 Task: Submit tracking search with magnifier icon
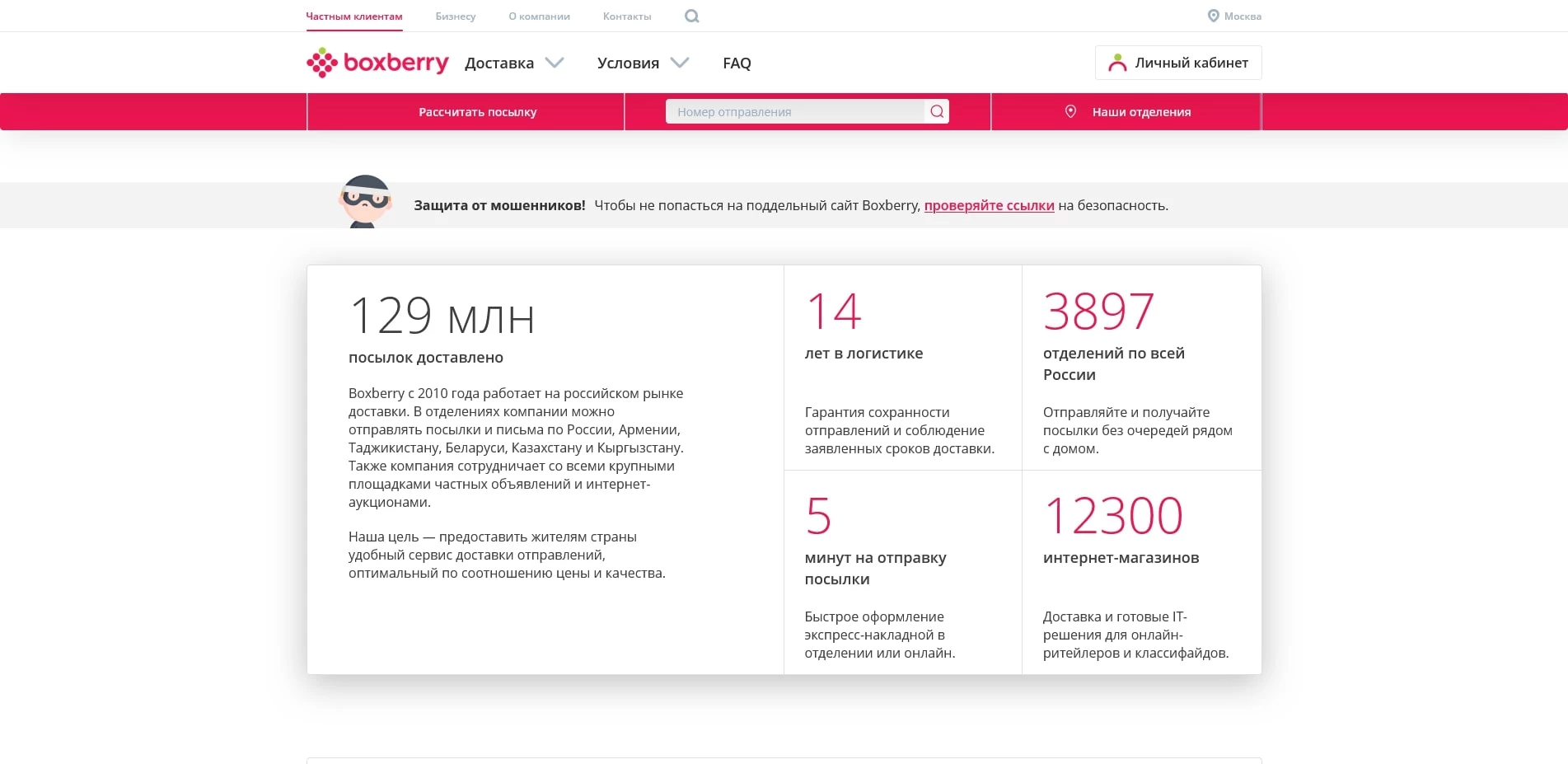(937, 112)
